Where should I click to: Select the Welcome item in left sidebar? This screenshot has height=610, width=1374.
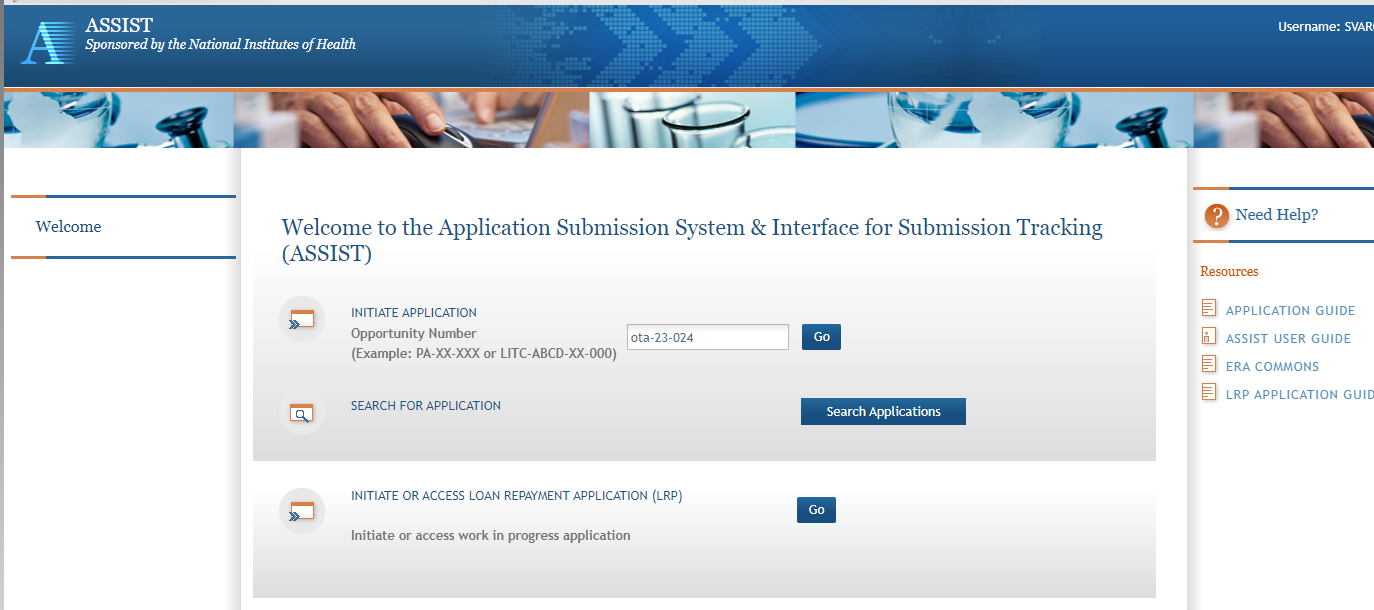(68, 227)
